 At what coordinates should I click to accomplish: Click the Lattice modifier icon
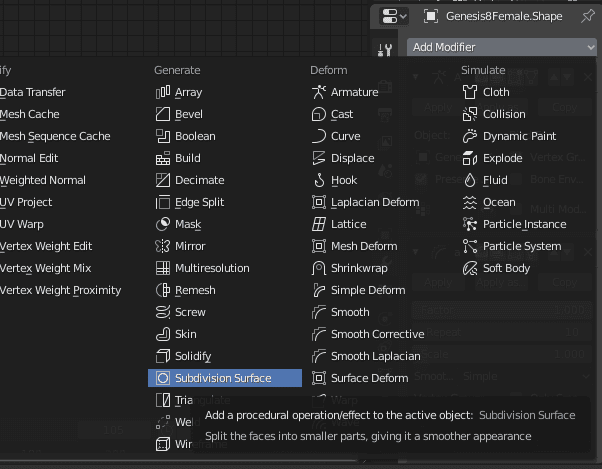pos(319,224)
